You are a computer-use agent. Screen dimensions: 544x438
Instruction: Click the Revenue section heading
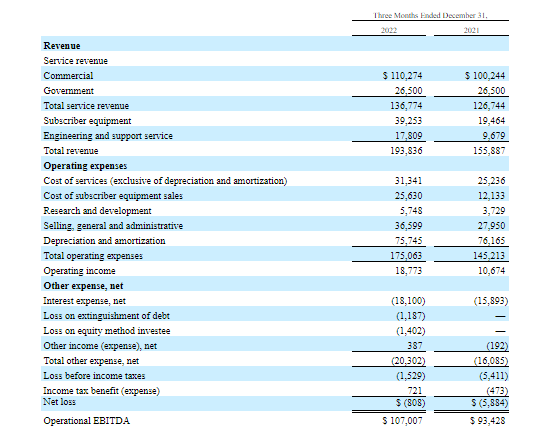(x=62, y=46)
